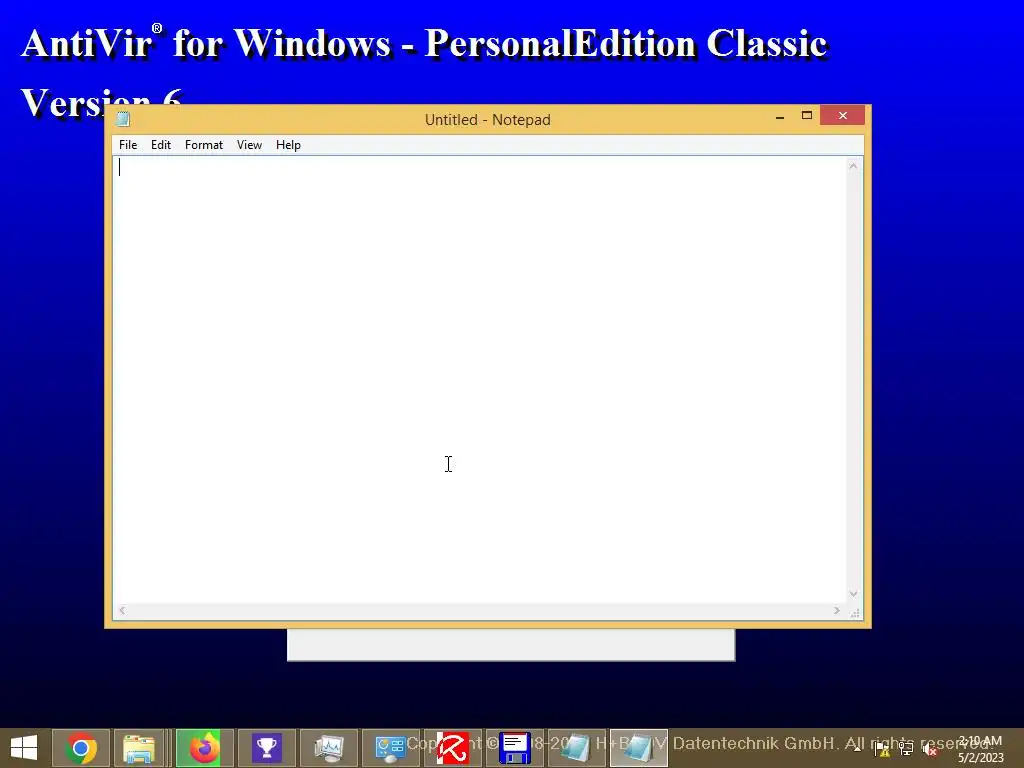Image resolution: width=1024 pixels, height=768 pixels.
Task: Close the Notepad window
Action: tap(842, 116)
